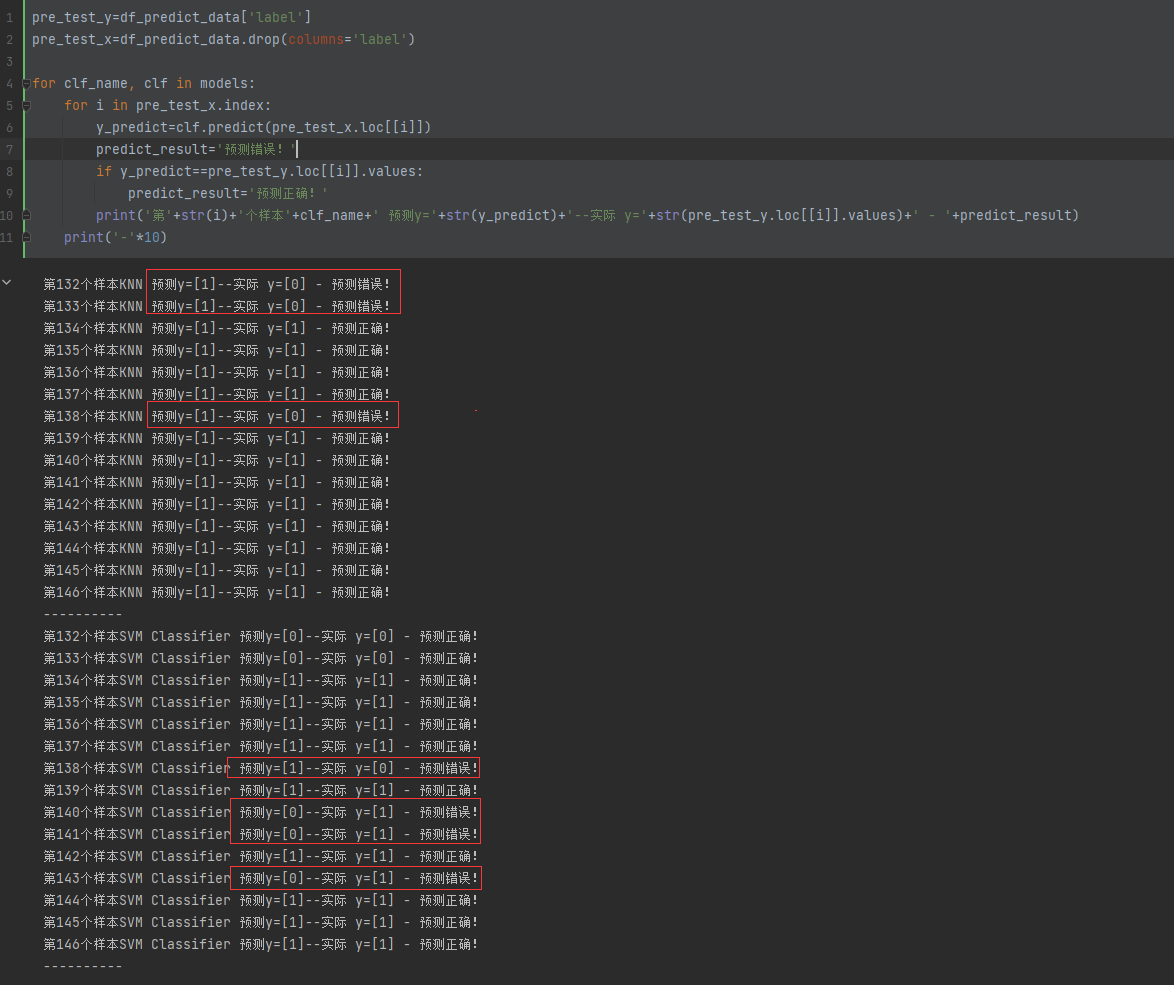Click the fold end marker at line 11
Viewport: 1174px width, 985px height.
coord(26,237)
